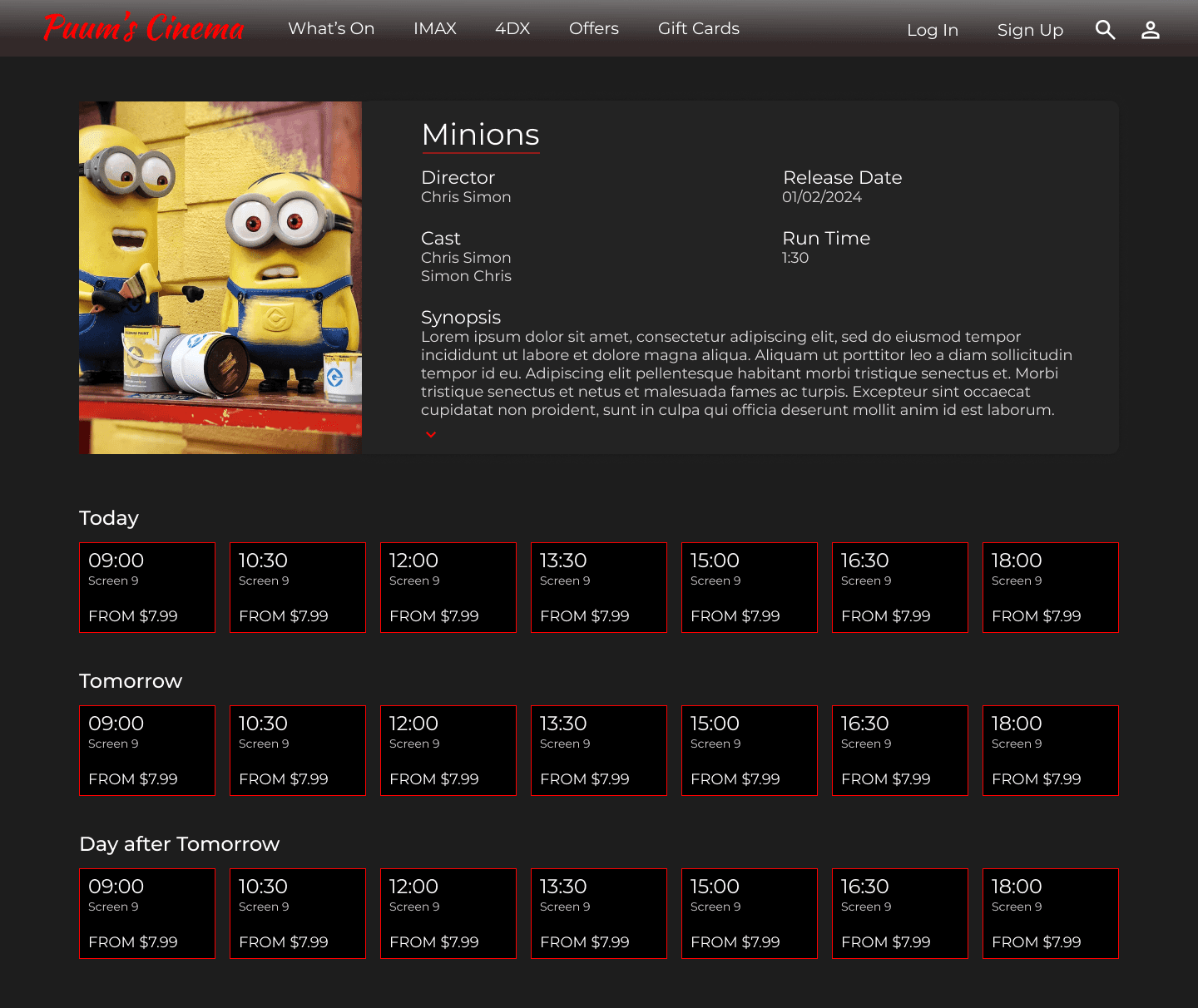
Task: Select Day after Tomorrow 13:30 screening
Action: 599,914
